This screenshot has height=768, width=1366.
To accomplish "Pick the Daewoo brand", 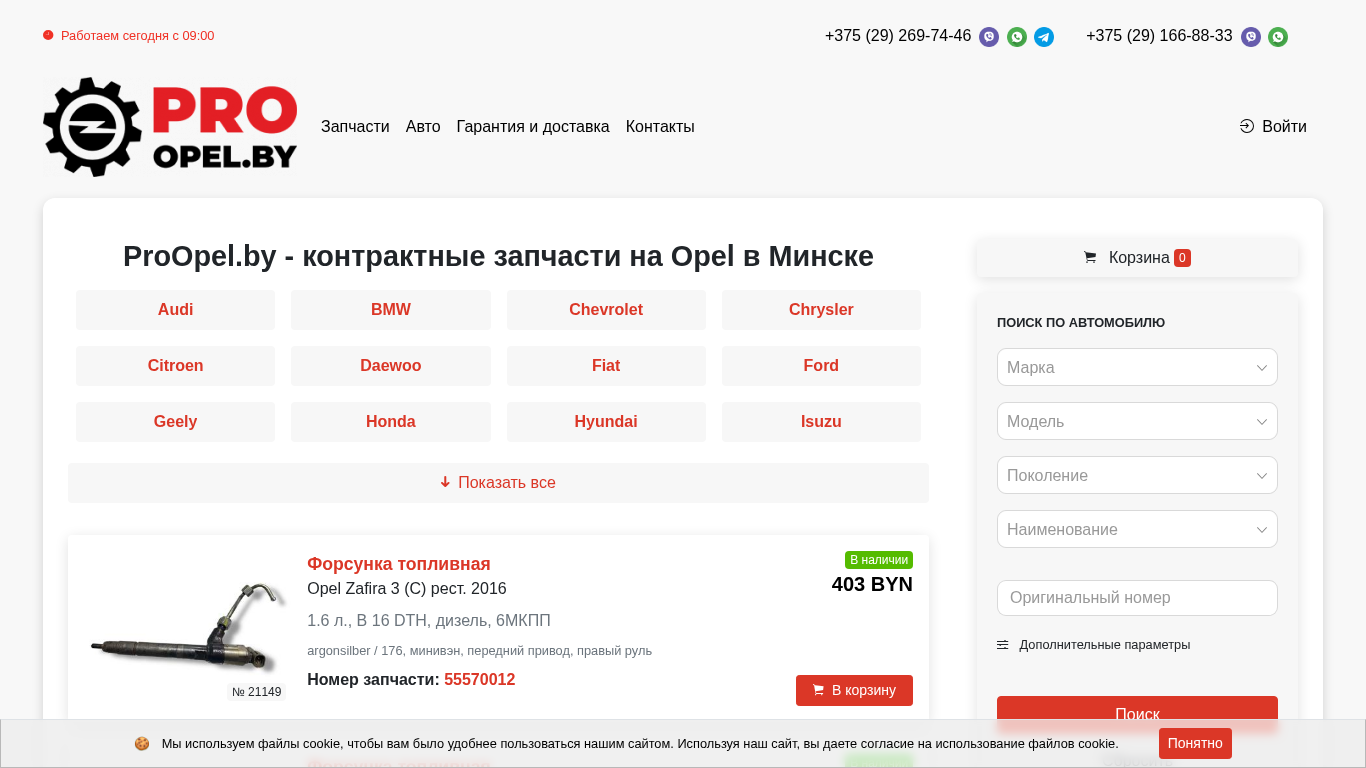I will pyautogui.click(x=391, y=366).
